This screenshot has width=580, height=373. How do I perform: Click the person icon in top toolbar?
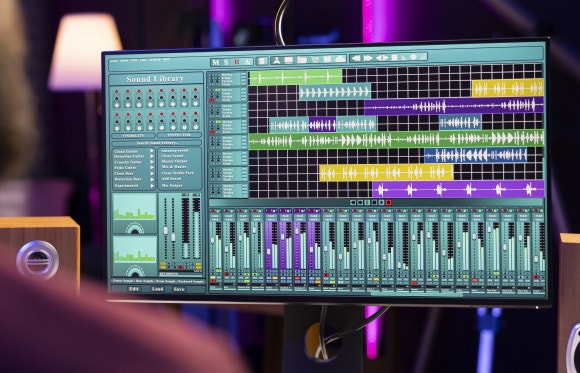pos(277,60)
